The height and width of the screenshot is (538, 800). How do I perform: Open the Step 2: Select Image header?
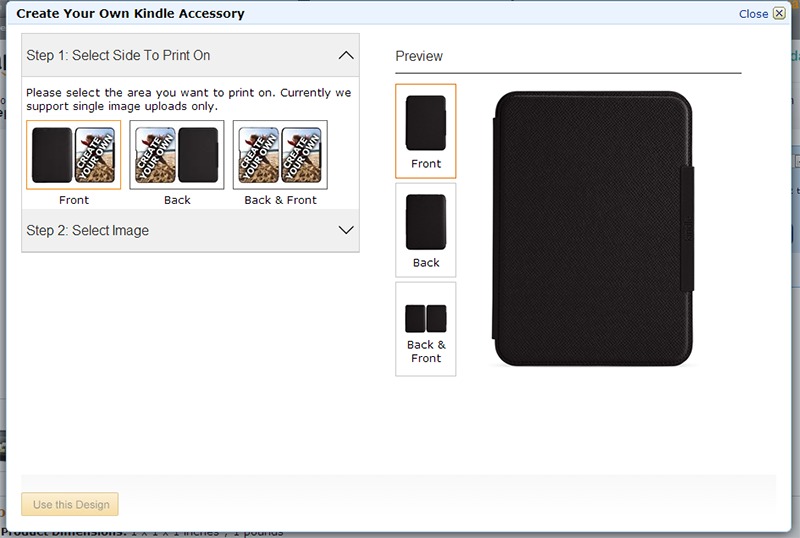(190, 230)
